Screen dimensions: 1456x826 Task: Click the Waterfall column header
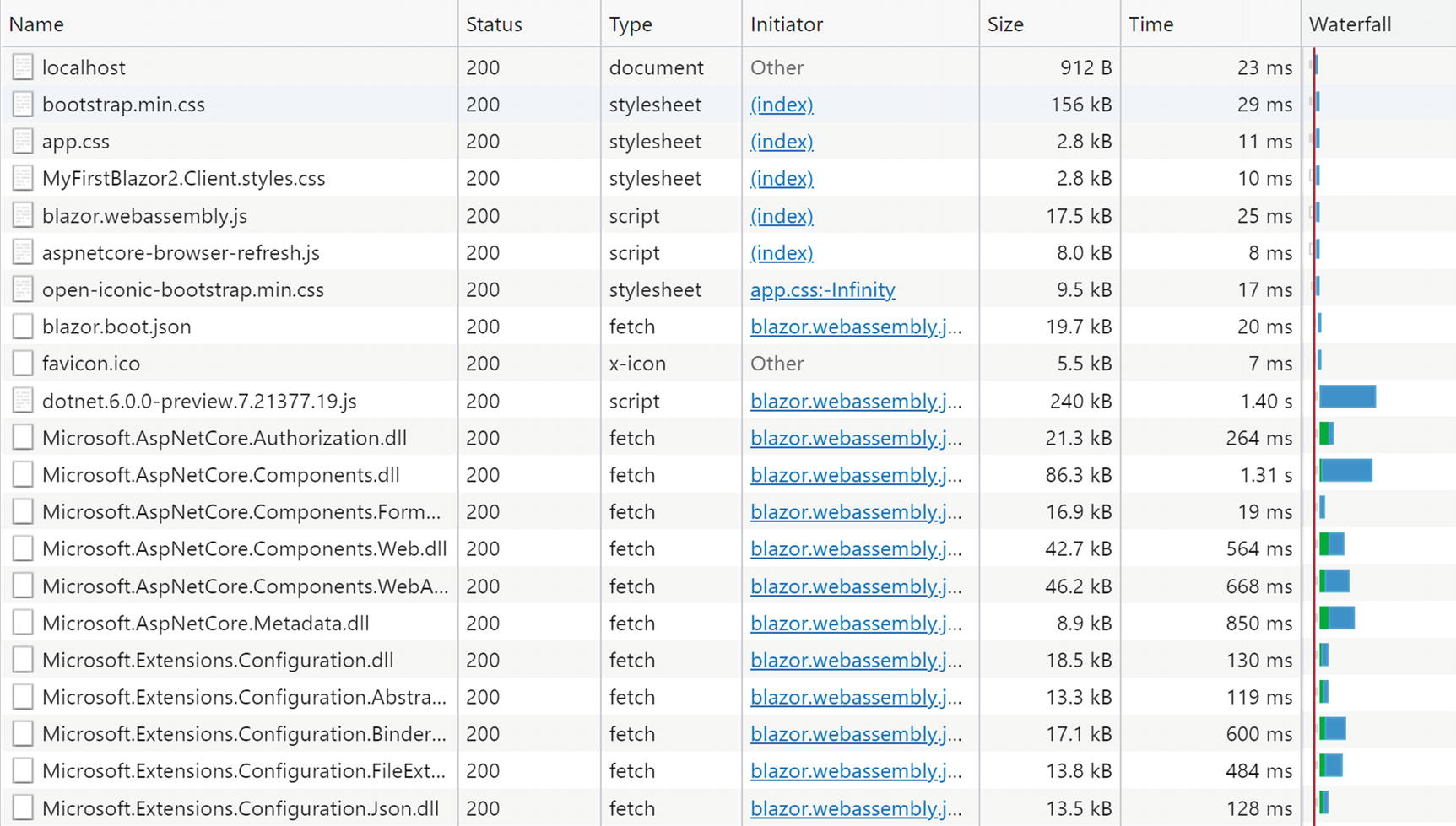pos(1350,24)
